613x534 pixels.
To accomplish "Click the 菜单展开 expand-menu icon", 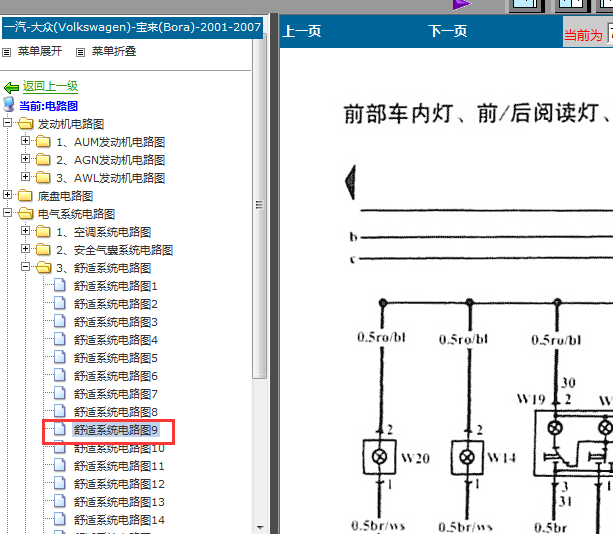I will point(7,52).
